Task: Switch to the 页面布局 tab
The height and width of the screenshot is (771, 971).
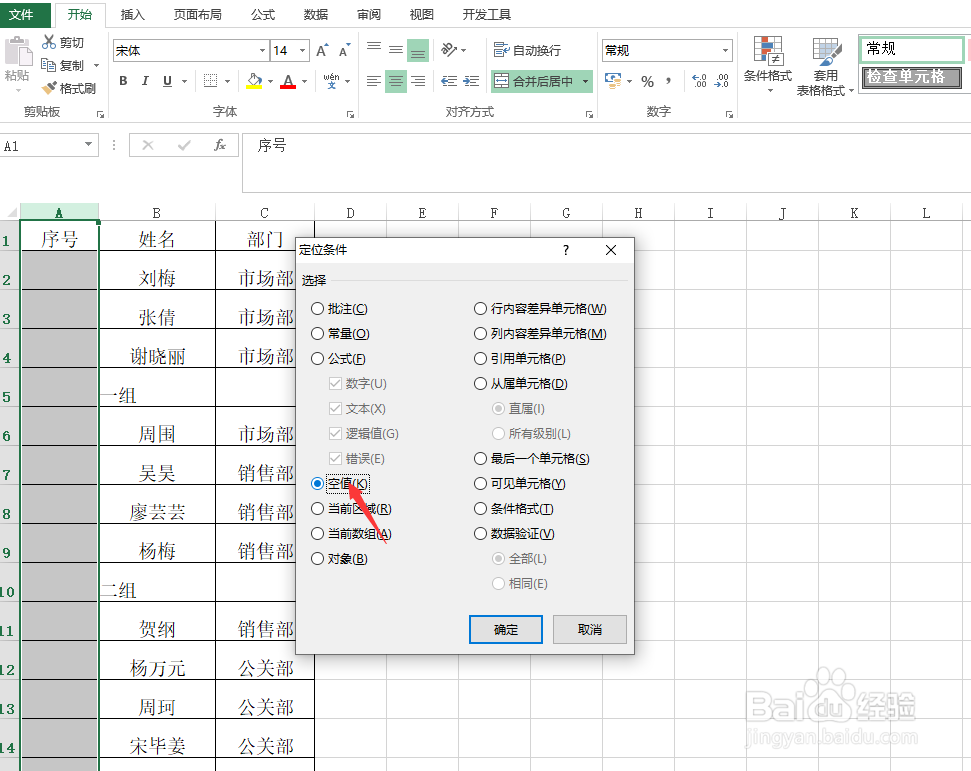Action: point(198,14)
